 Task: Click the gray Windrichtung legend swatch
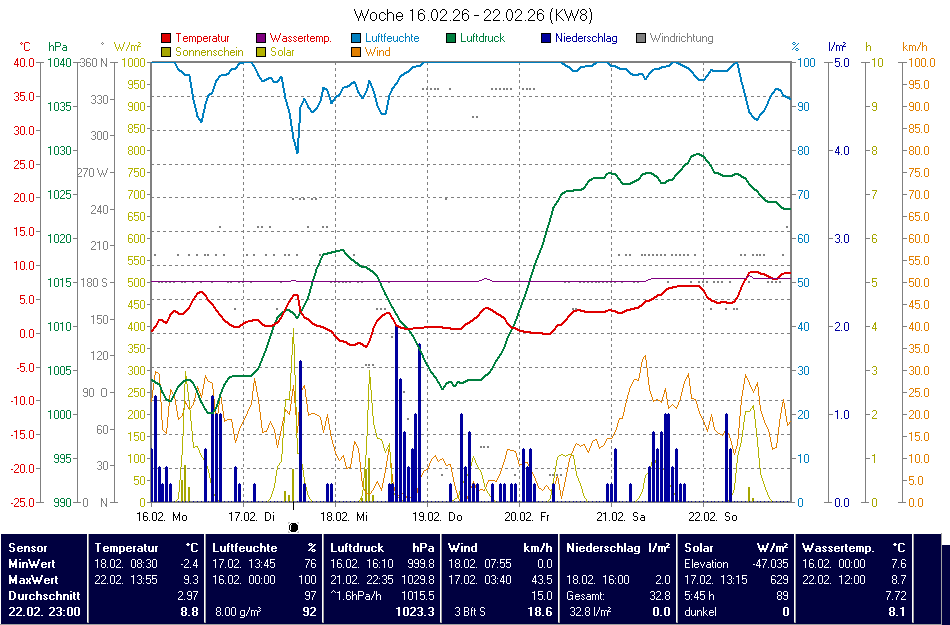641,38
